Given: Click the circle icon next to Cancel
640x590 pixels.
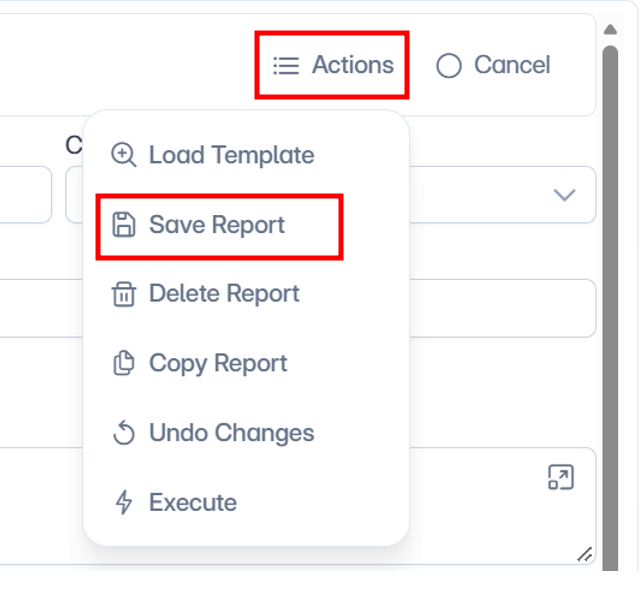Looking at the screenshot, I should coord(449,65).
